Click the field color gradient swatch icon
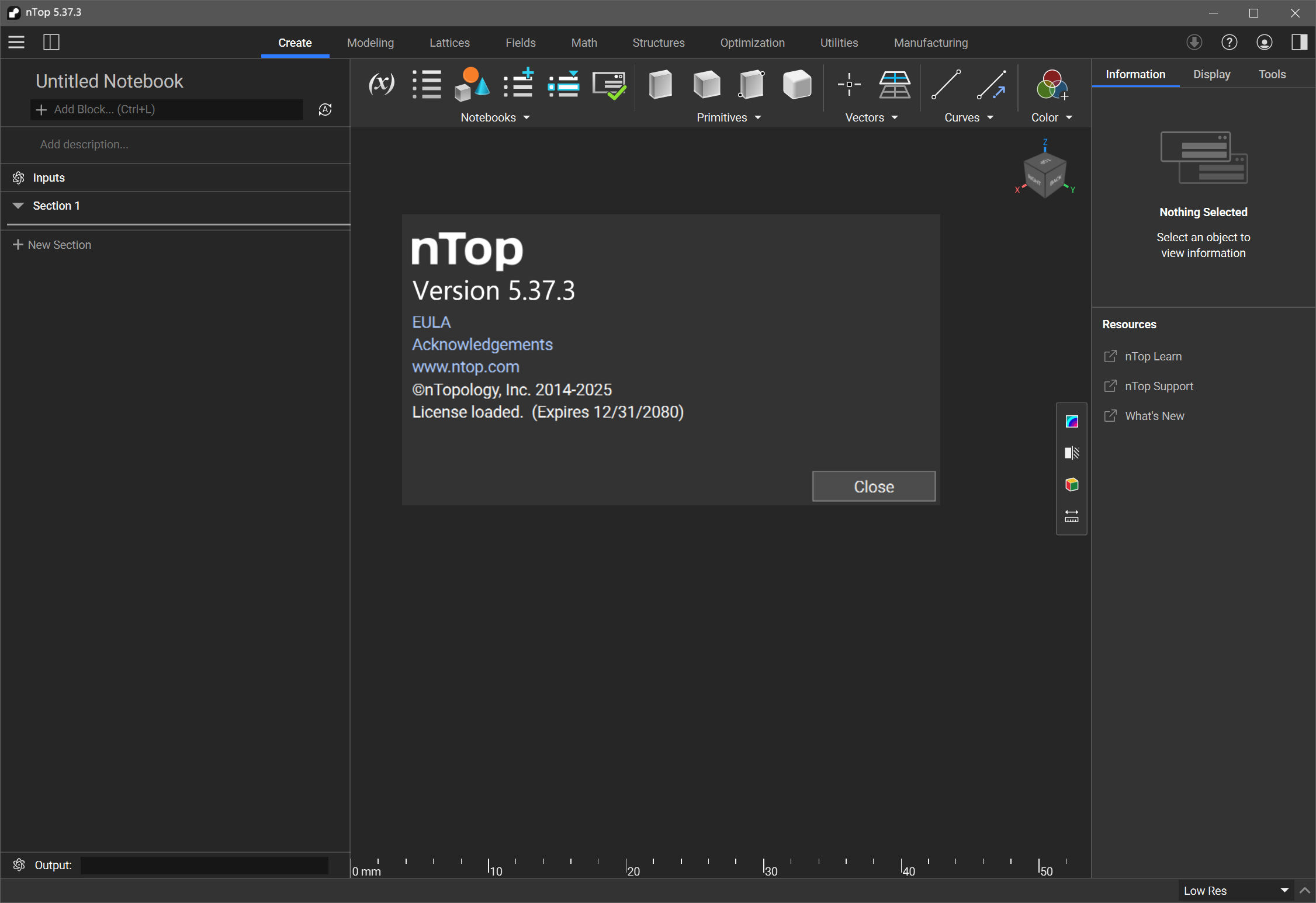The height and width of the screenshot is (903, 1316). (x=1071, y=421)
